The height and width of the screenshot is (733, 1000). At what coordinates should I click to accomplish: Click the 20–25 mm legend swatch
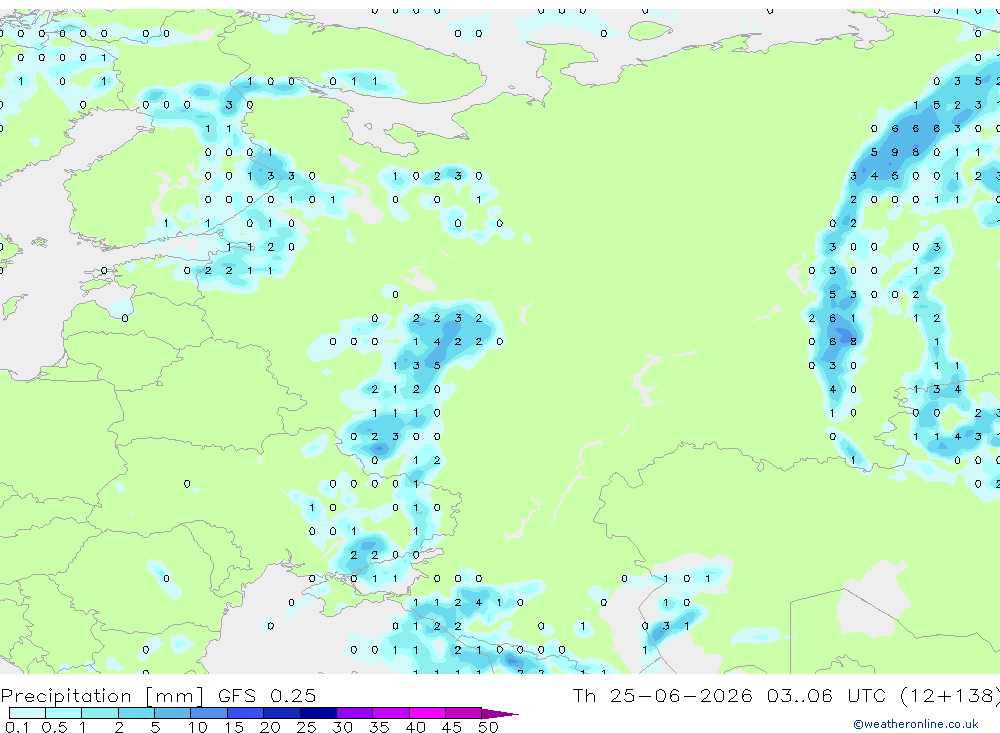point(282,713)
